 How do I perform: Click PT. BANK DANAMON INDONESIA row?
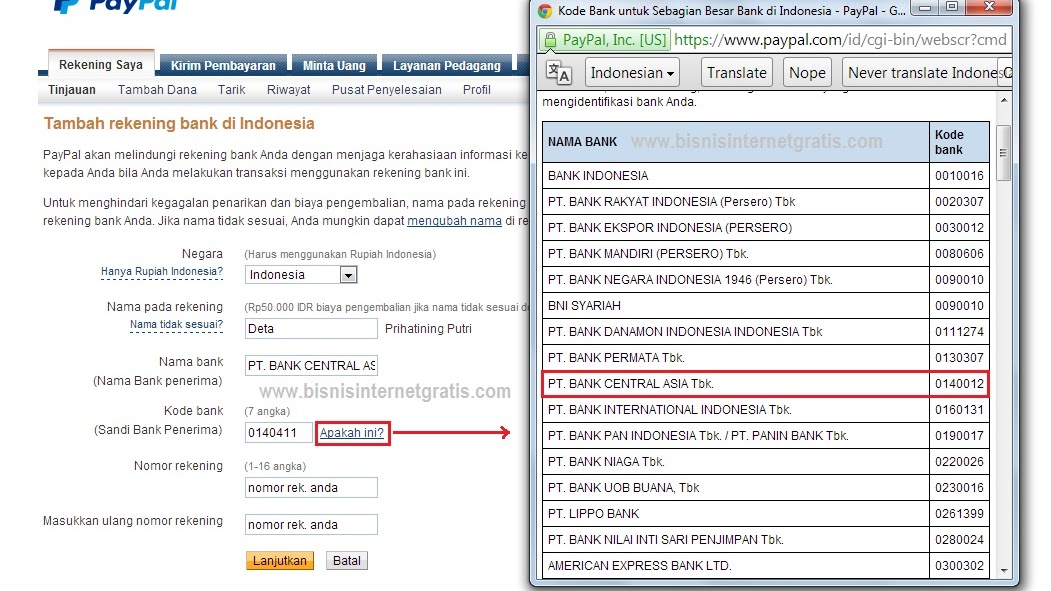coord(765,332)
